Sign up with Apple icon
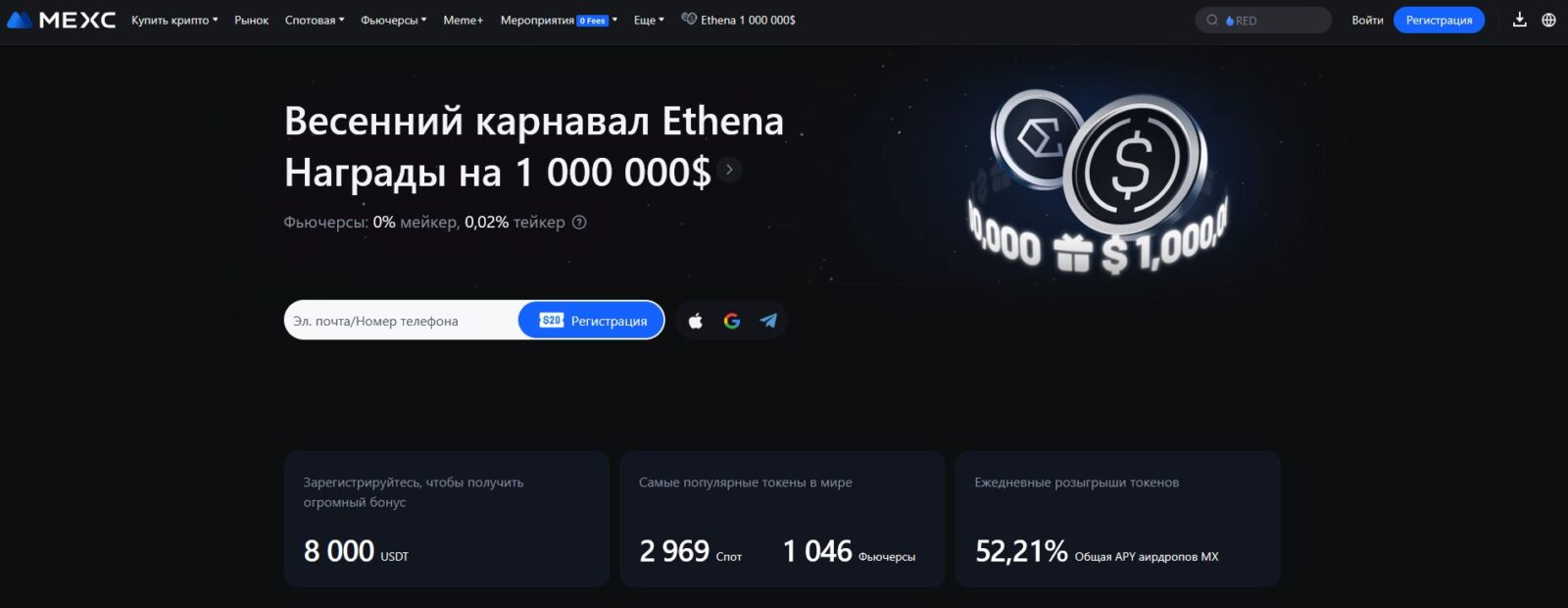Image resolution: width=1568 pixels, height=608 pixels. (x=696, y=321)
